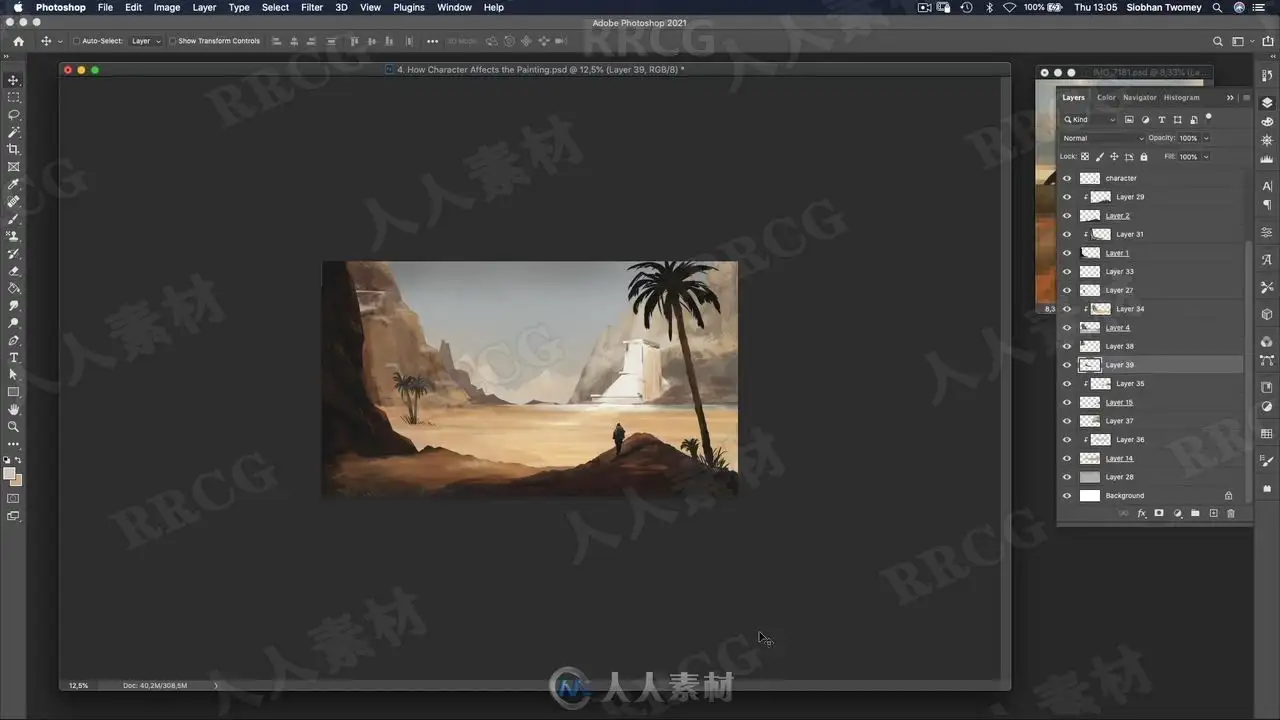Image resolution: width=1280 pixels, height=720 pixels.
Task: Select the Hand tool
Action: click(x=13, y=410)
